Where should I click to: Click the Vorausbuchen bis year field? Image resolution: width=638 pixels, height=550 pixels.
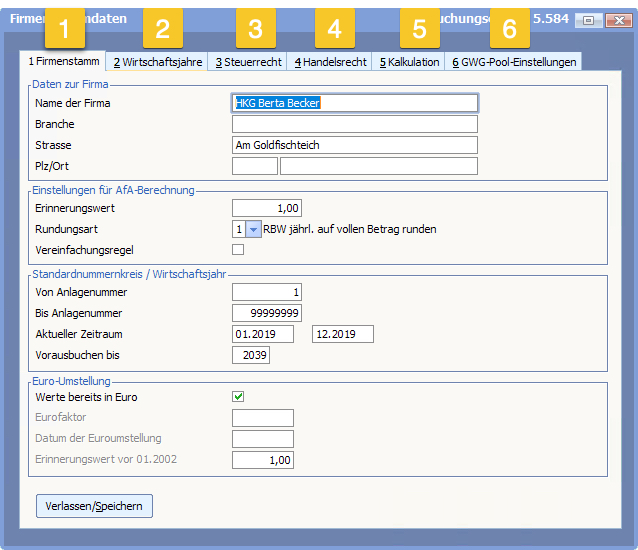250,355
